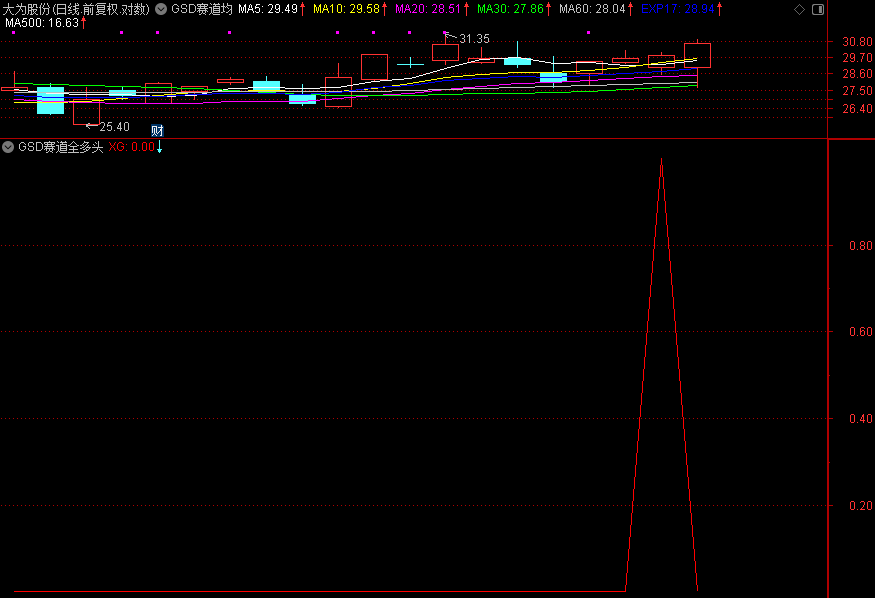The width and height of the screenshot is (875, 598).
Task: Select the MA60 indicator value
Action: click(x=591, y=9)
